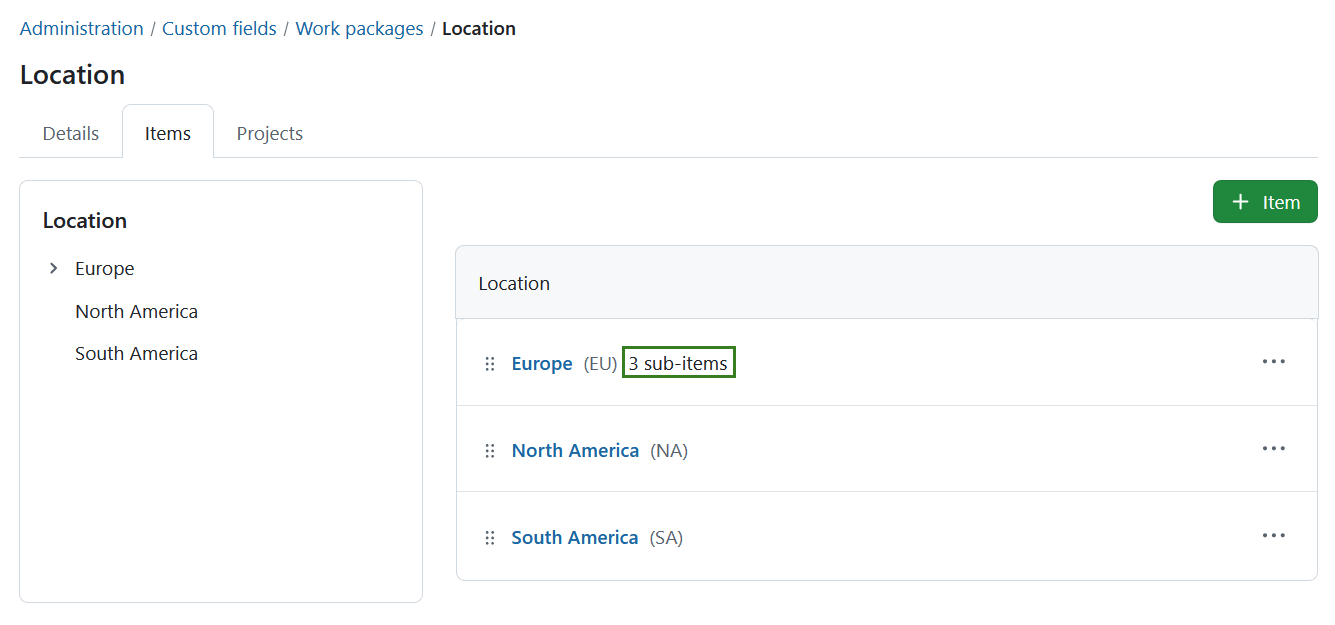
Task: Open Custom fields from the breadcrumb
Action: click(x=219, y=28)
